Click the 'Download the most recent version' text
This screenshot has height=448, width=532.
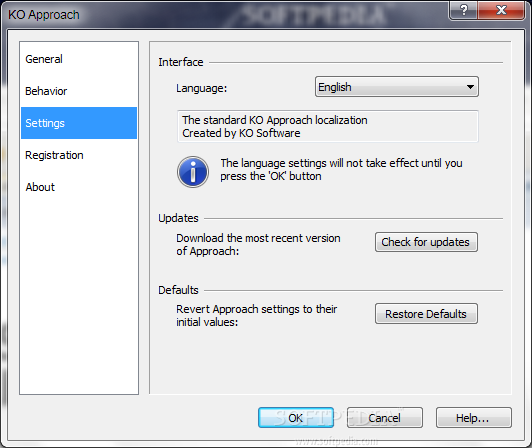click(x=258, y=238)
